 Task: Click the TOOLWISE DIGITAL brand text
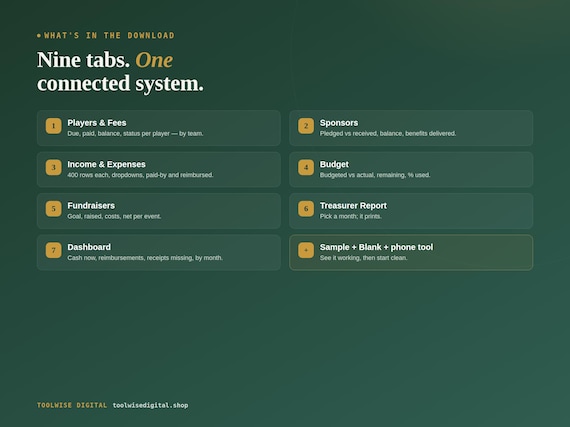click(72, 405)
